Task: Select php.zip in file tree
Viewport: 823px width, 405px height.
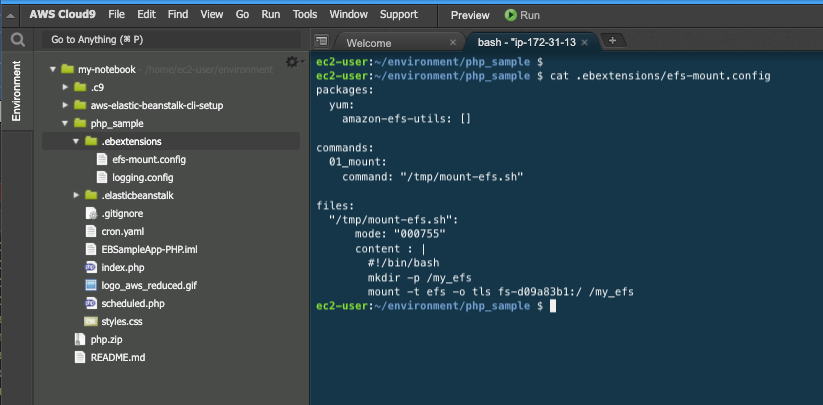Action: tap(107, 339)
